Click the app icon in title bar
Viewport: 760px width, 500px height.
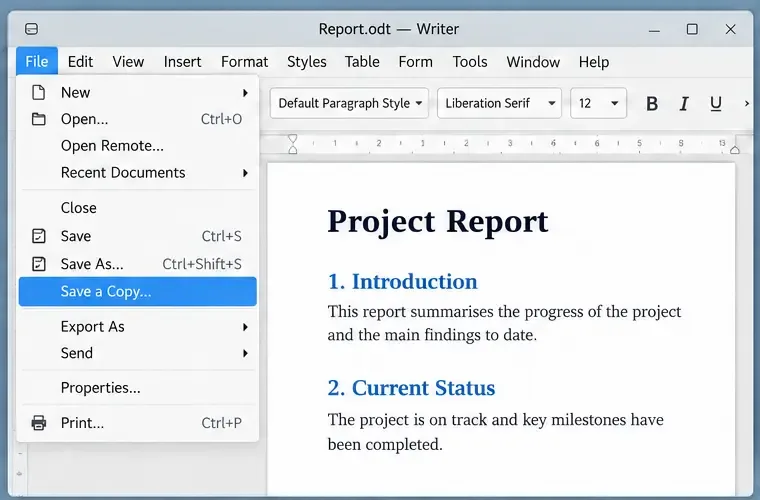click(x=32, y=29)
